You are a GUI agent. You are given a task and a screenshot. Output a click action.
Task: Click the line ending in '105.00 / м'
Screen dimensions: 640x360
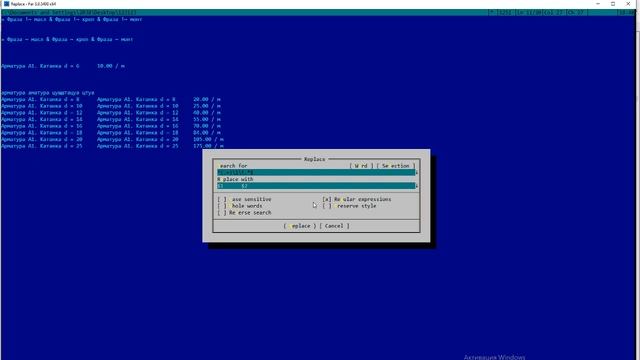coord(112,139)
